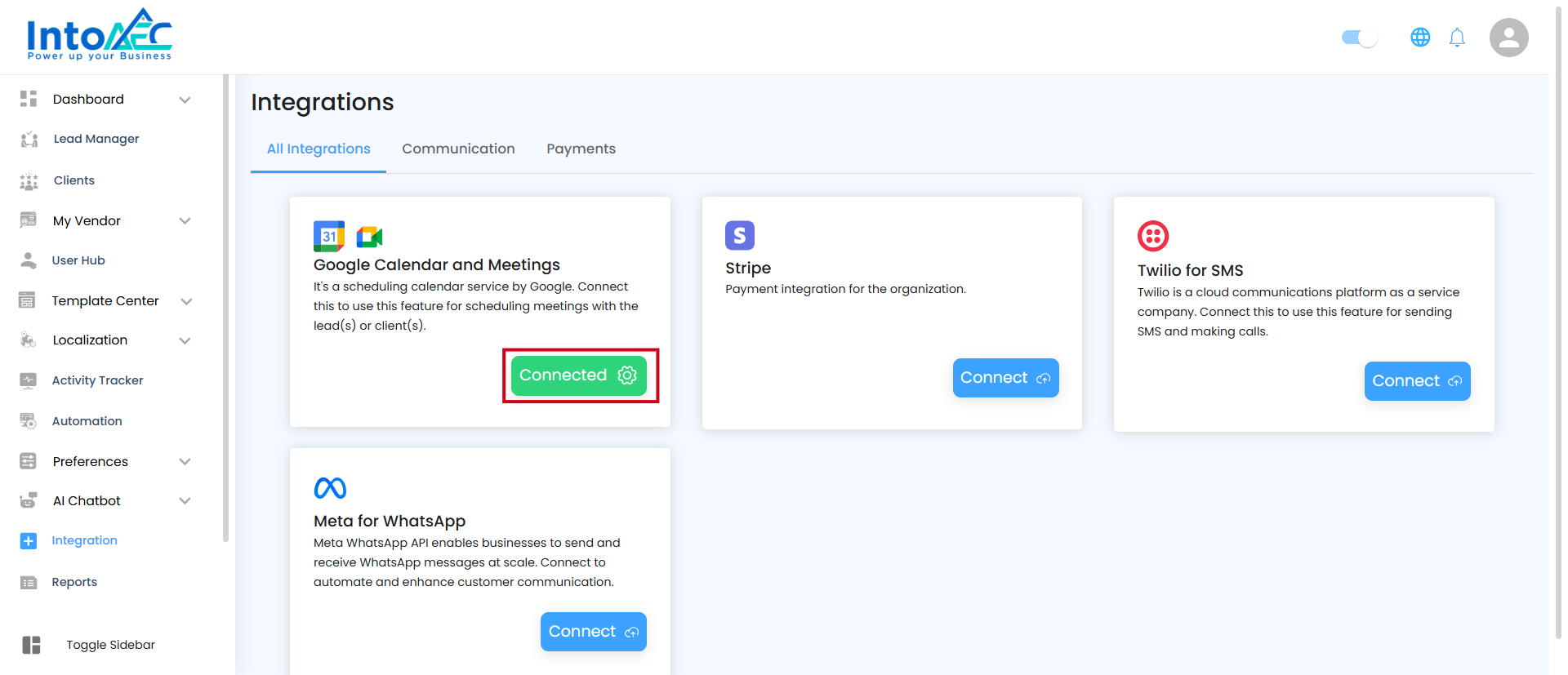This screenshot has height=675, width=1568.
Task: Click the Localization label
Action: pos(90,340)
